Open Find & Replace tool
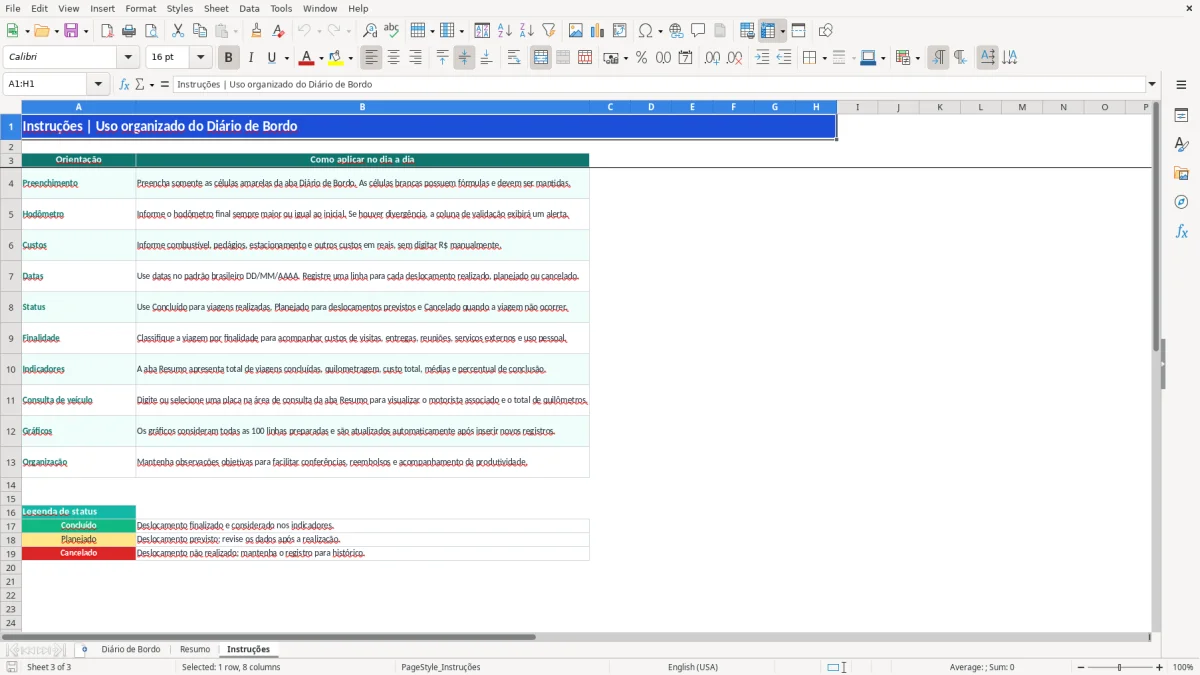1200x675 pixels. point(370,31)
